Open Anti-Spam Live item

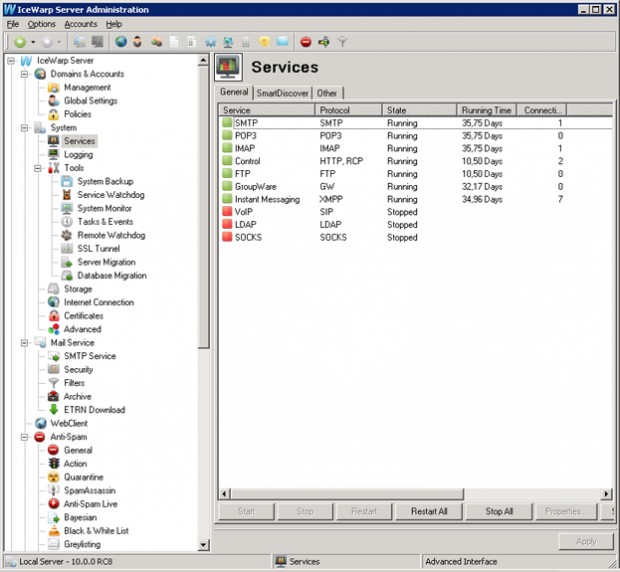click(91, 504)
